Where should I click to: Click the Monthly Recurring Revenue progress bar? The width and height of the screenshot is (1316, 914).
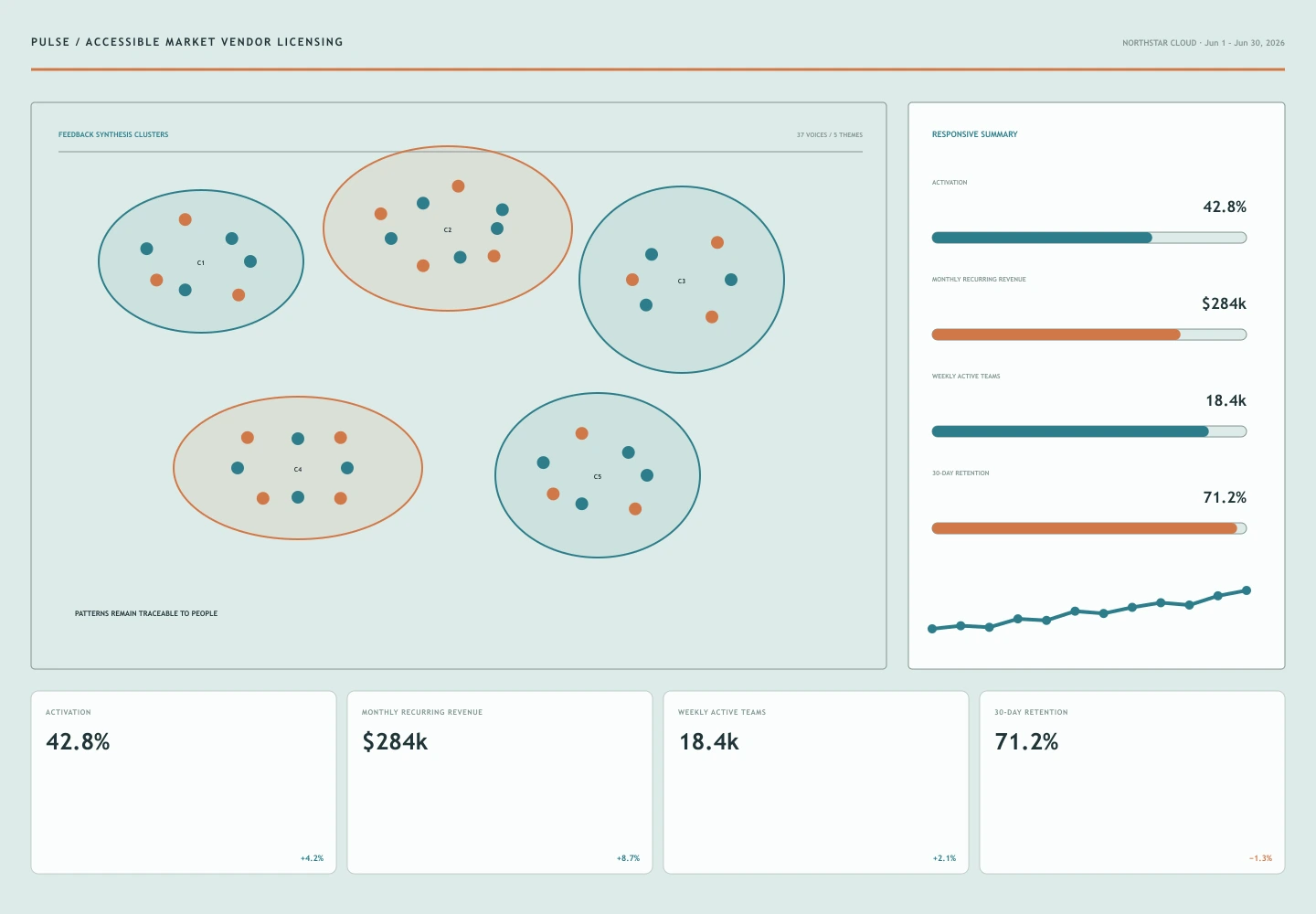click(x=1088, y=335)
